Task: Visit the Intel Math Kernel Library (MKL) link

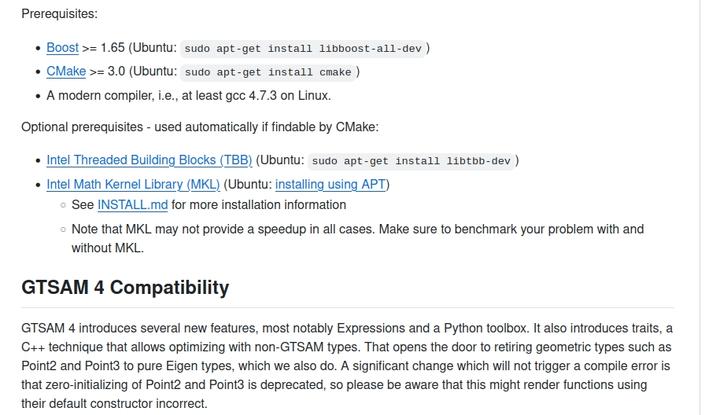Action: point(133,184)
